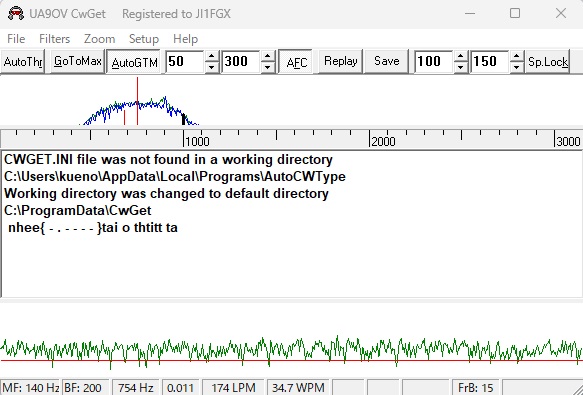This screenshot has width=583, height=395.
Task: Decrease the 300 field using down arrow
Action: point(268,67)
